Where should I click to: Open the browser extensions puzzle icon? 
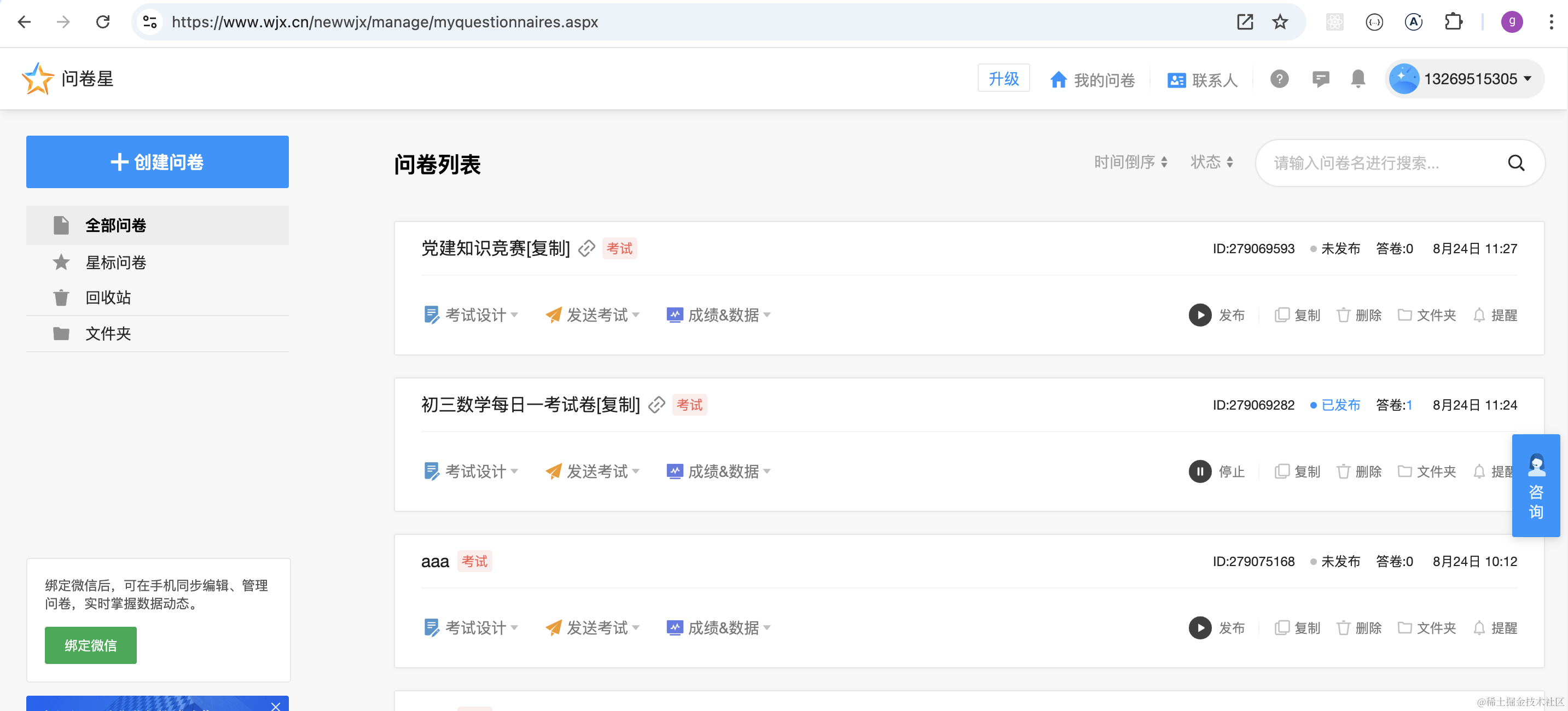[x=1453, y=22]
